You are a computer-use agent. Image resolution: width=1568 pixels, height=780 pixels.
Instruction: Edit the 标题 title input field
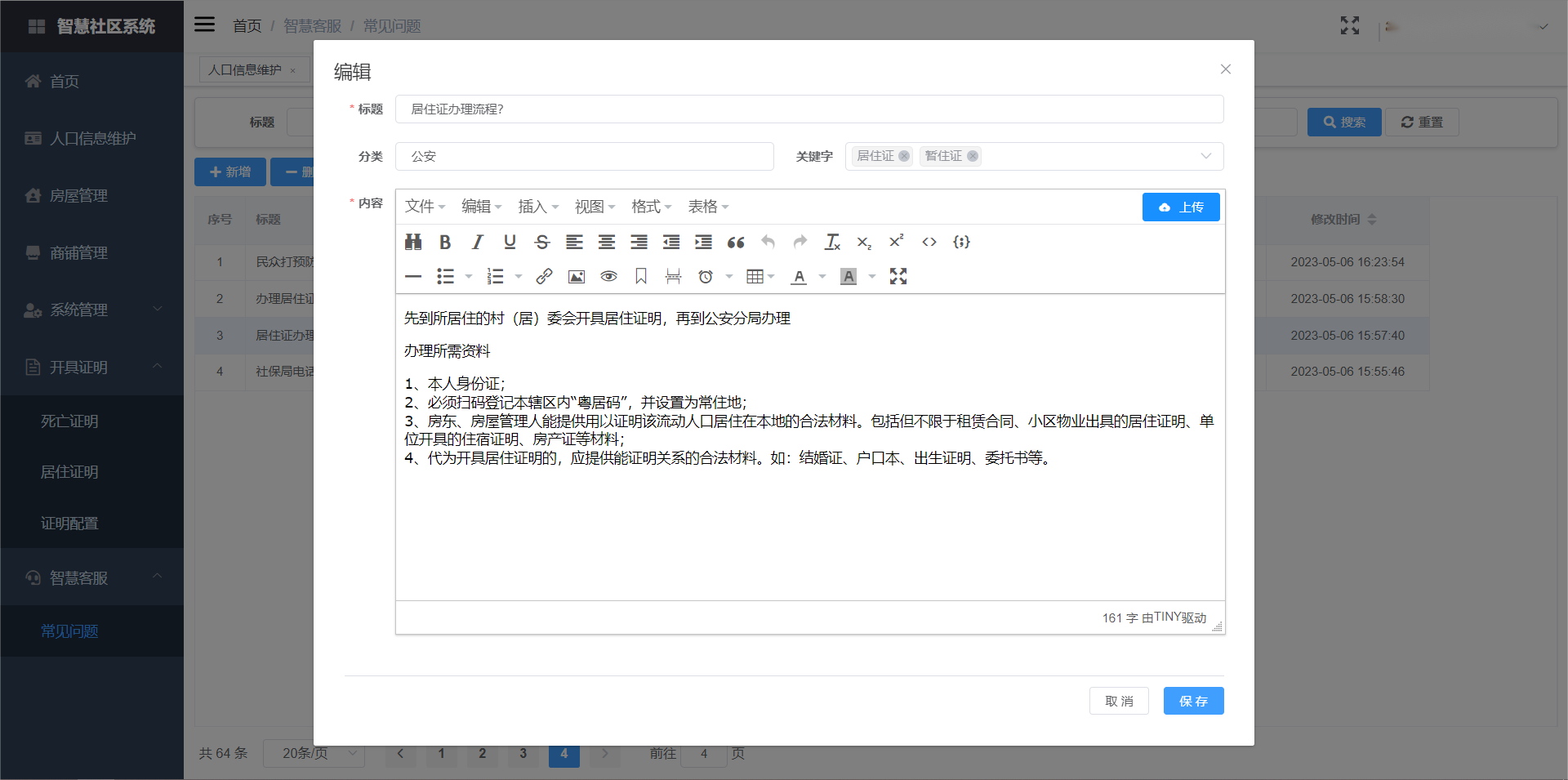tap(809, 109)
